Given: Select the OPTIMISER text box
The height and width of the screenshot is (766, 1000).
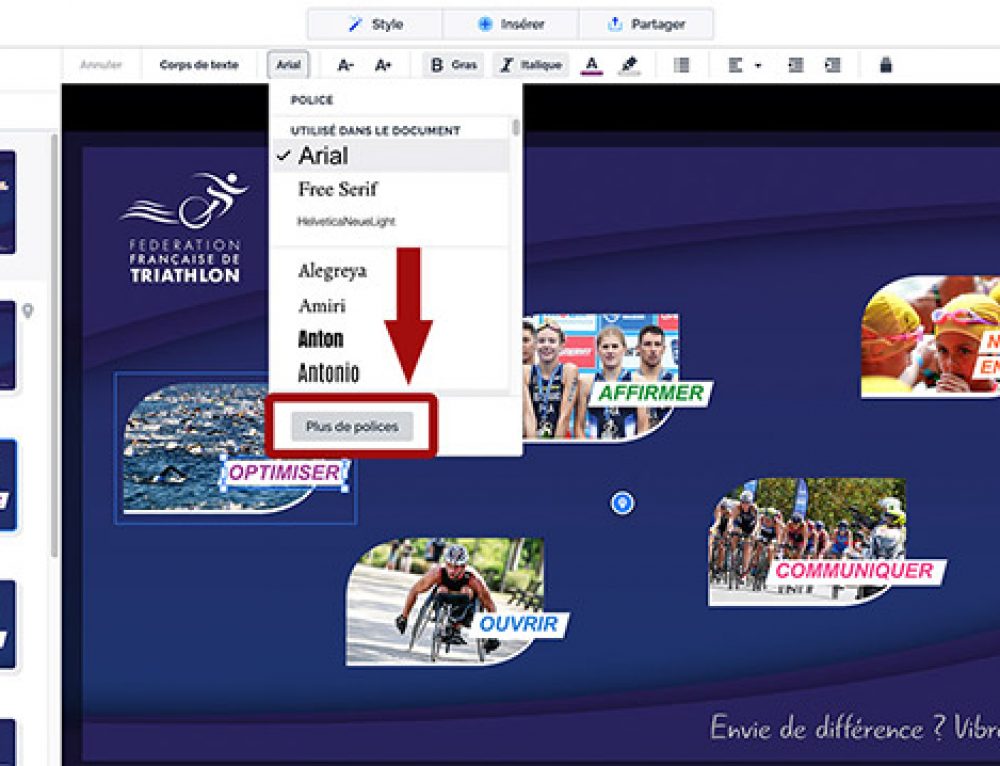Looking at the screenshot, I should (284, 473).
